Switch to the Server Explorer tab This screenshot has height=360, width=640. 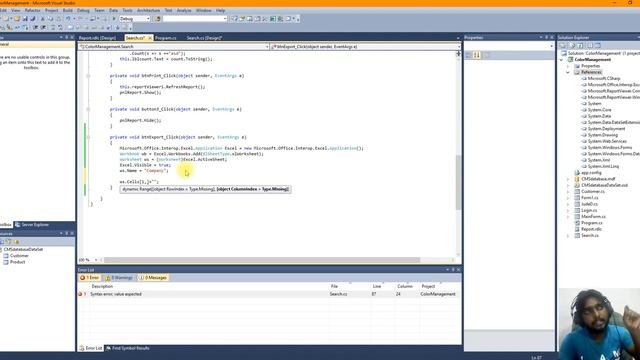tap(32, 225)
